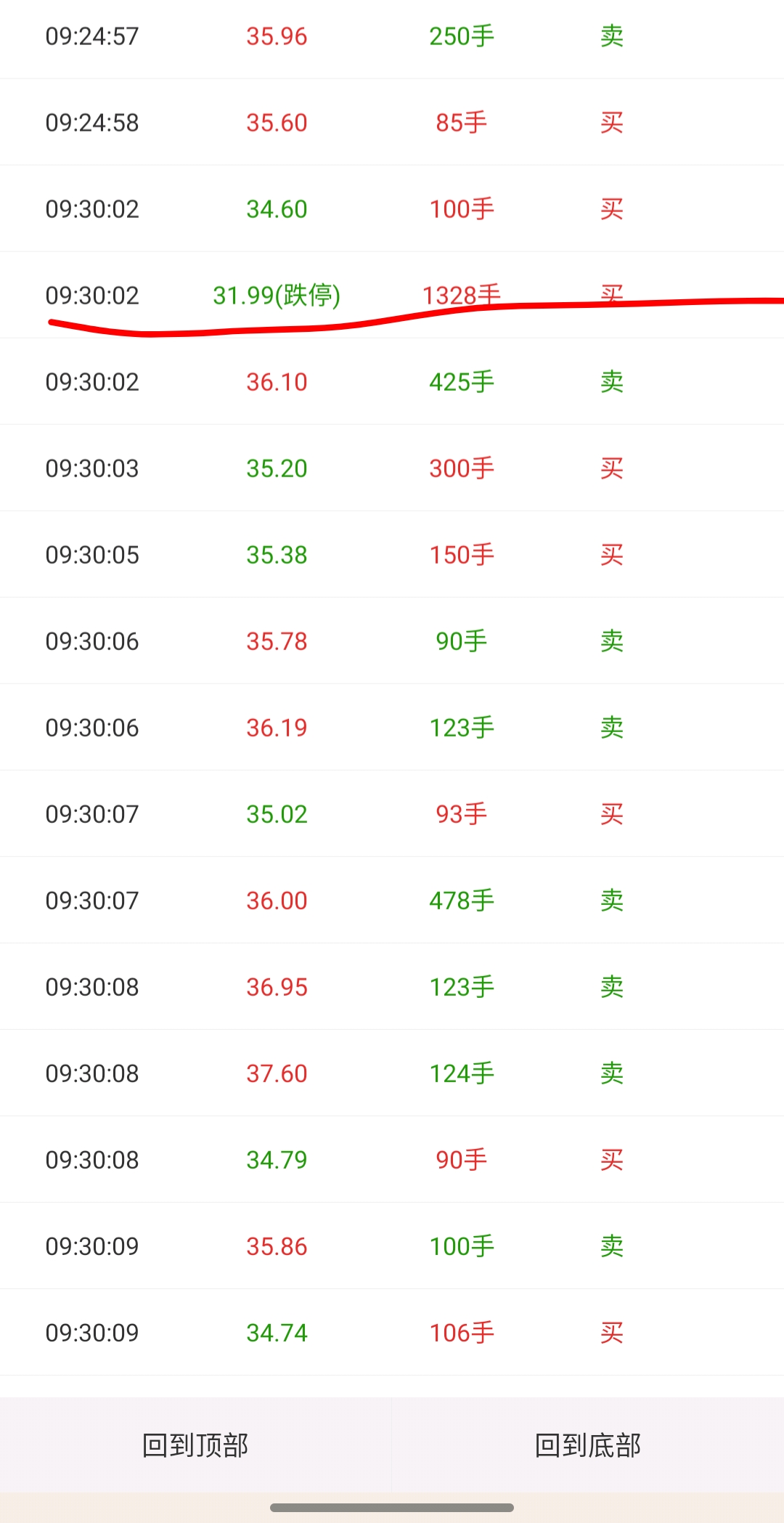The height and width of the screenshot is (1523, 784).
Task: Select the 36.95 price entry
Action: (x=277, y=987)
